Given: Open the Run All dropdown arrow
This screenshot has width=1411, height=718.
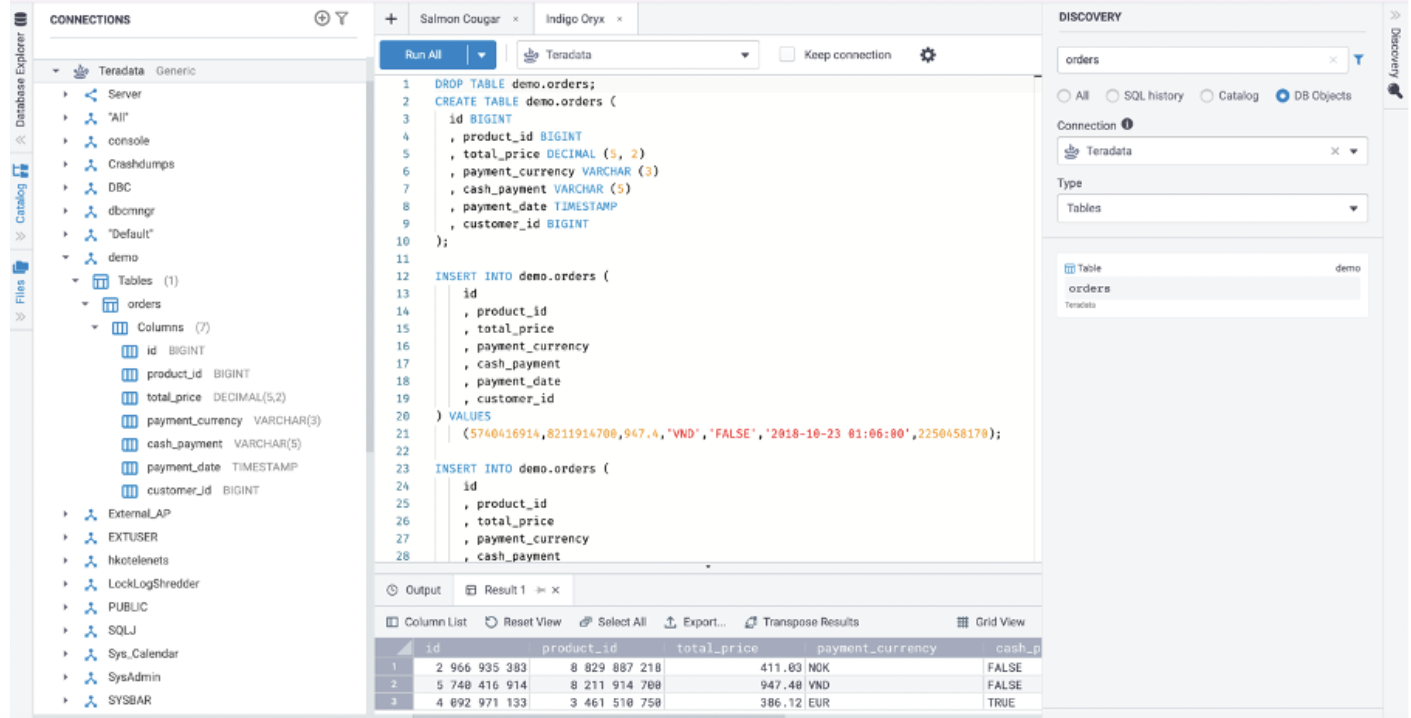Looking at the screenshot, I should 482,55.
